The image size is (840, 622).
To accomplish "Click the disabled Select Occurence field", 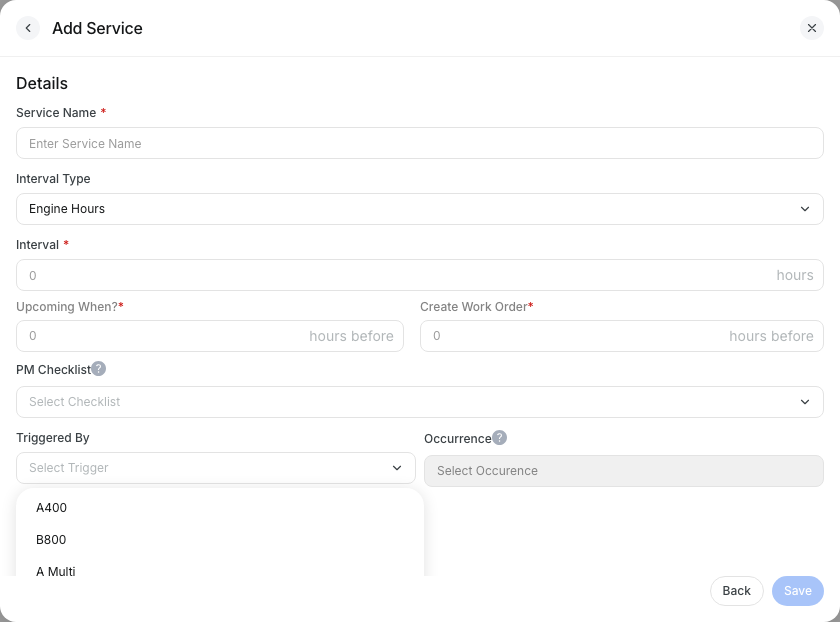I will point(624,471).
